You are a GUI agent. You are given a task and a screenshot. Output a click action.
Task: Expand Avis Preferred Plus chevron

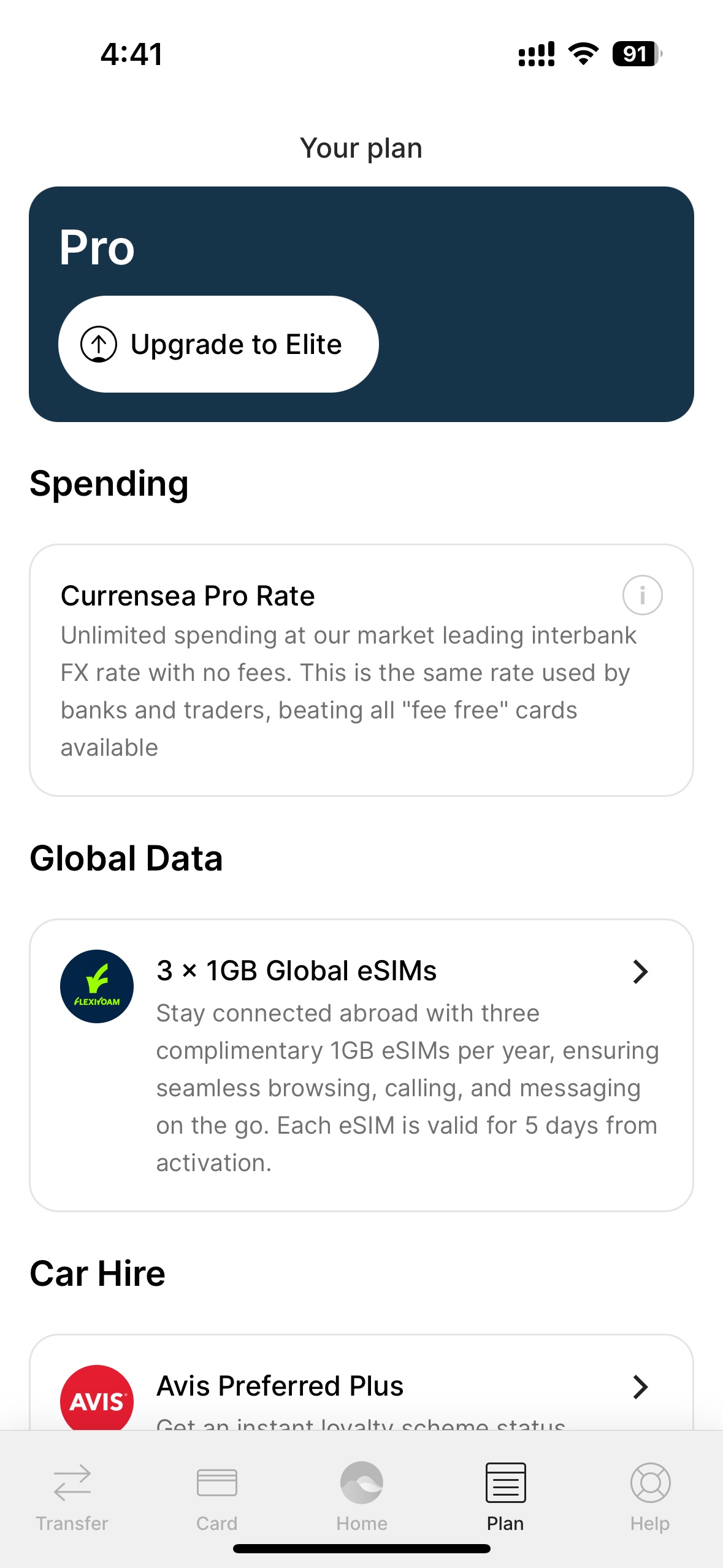[x=640, y=1386]
